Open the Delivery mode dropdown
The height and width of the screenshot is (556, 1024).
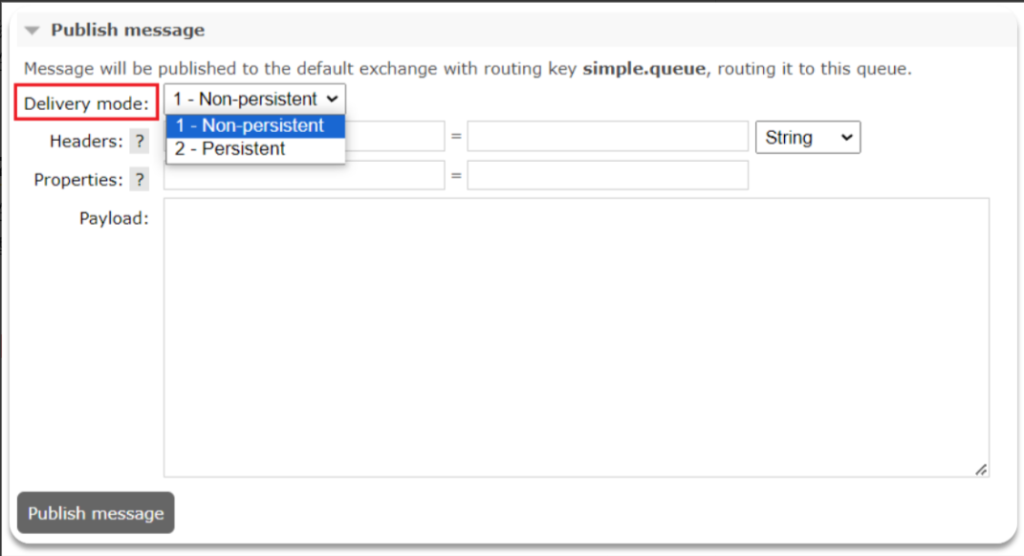(x=255, y=99)
